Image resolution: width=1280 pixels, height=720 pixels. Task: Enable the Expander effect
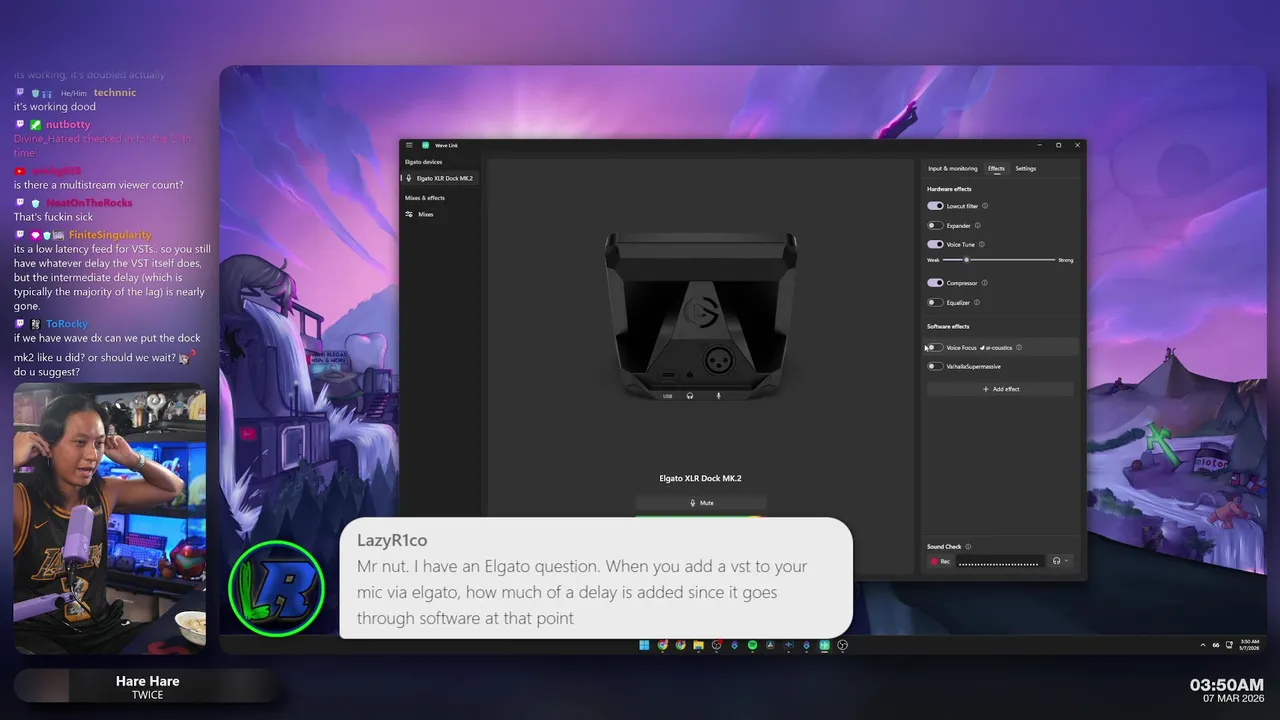click(935, 225)
